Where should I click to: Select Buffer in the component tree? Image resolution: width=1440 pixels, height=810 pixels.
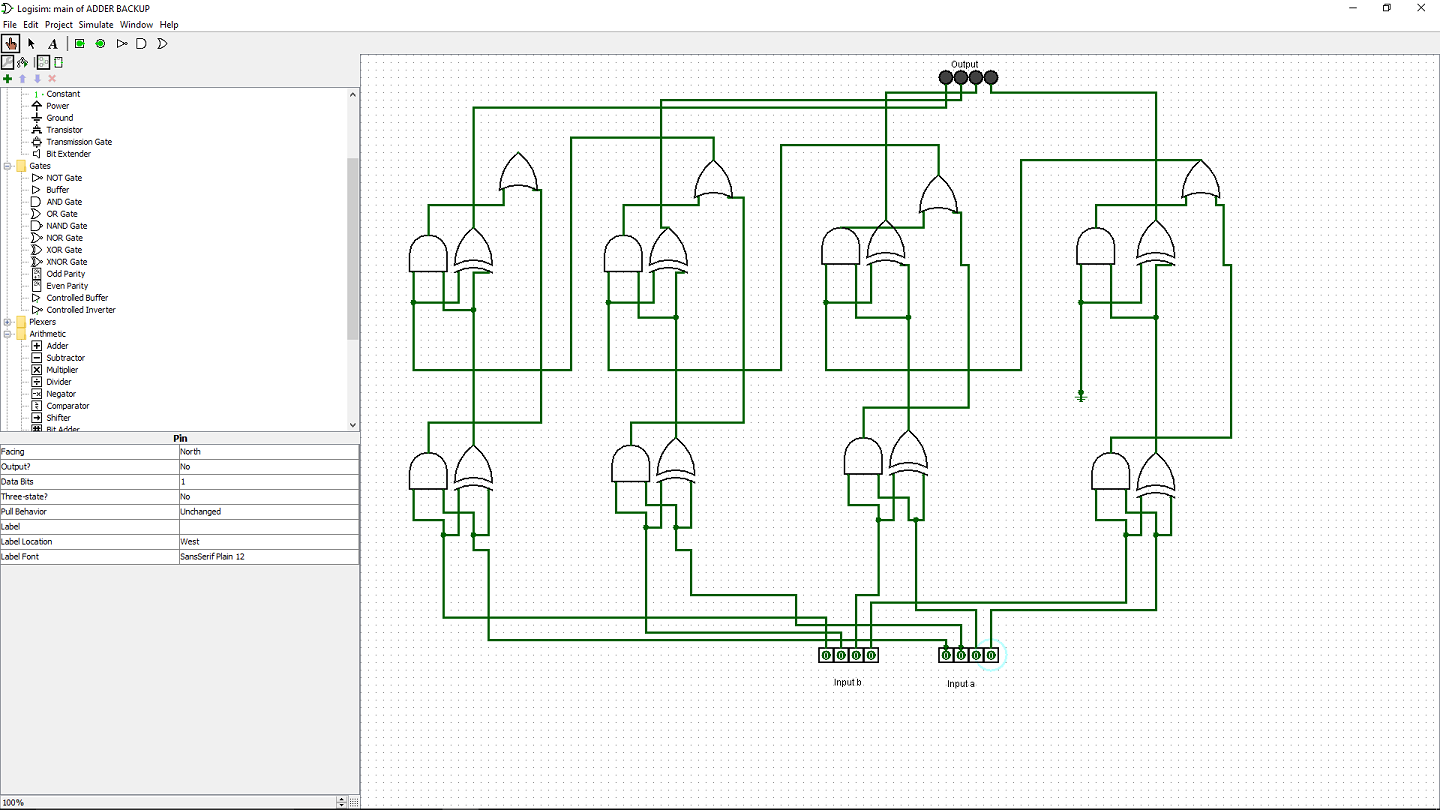58,190
